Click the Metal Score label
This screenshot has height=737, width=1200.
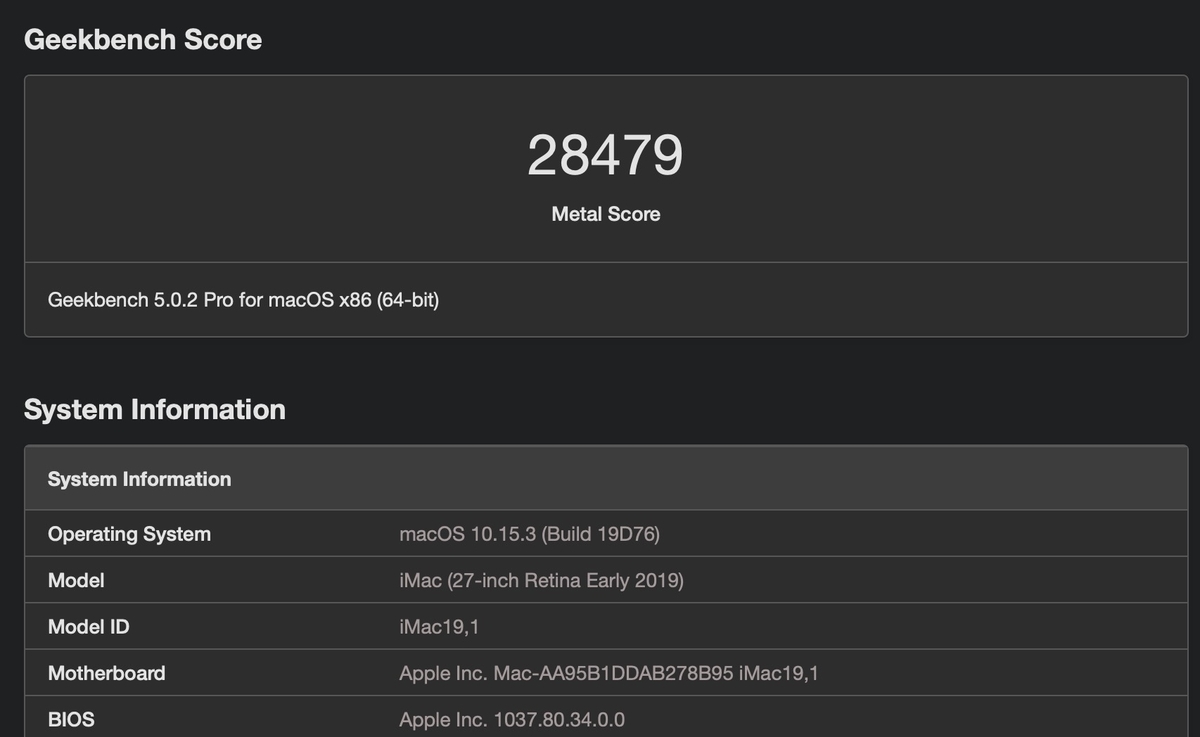[x=606, y=214]
